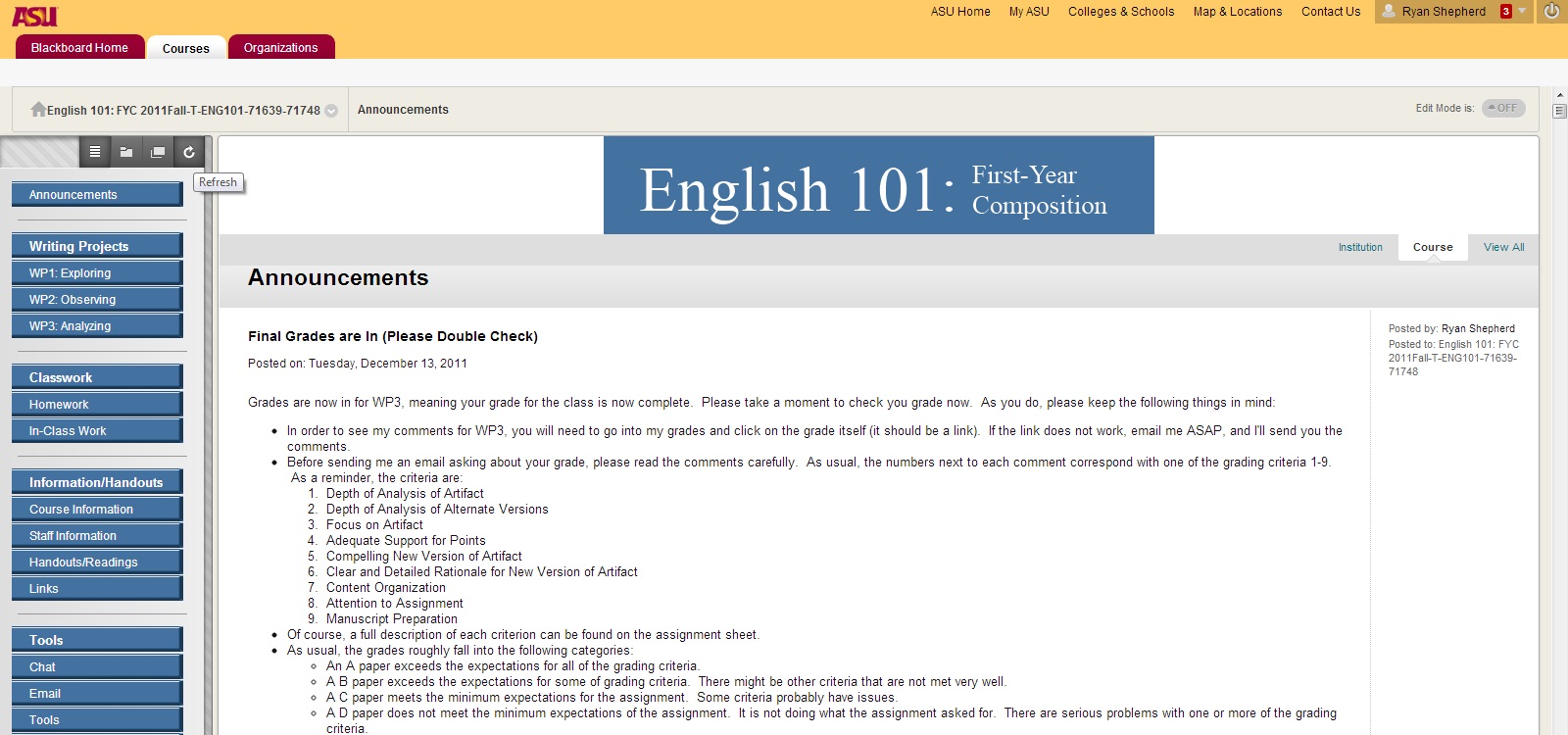Viewport: 1568px width, 735px height.
Task: Select View All announcements tab
Action: click(x=1503, y=247)
